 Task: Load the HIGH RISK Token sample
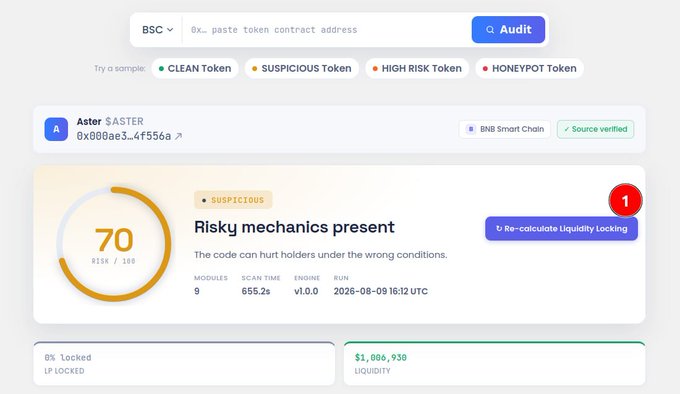point(417,68)
